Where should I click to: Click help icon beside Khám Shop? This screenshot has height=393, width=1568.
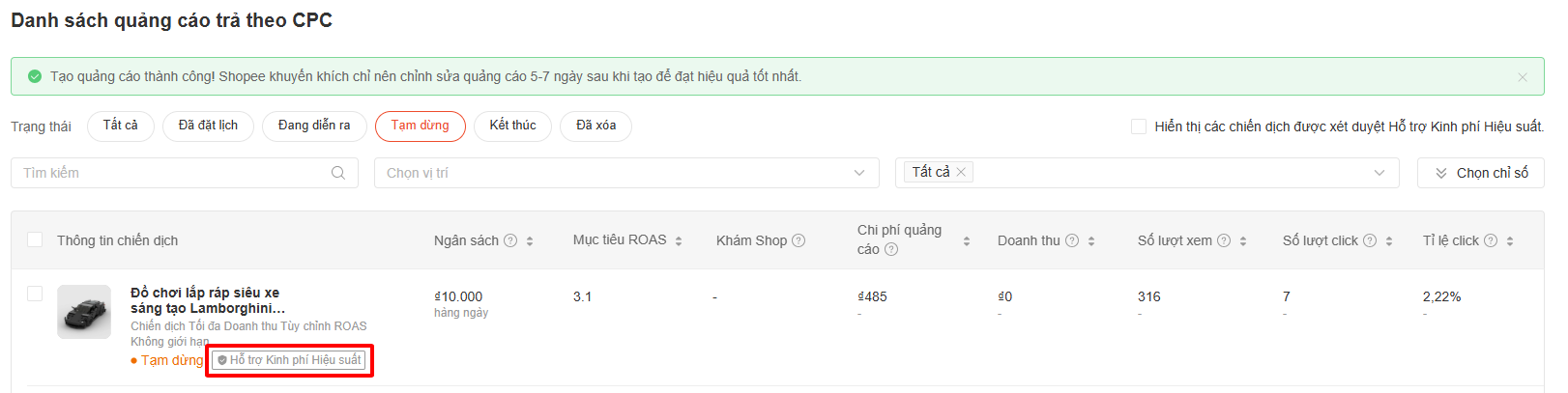pos(799,240)
